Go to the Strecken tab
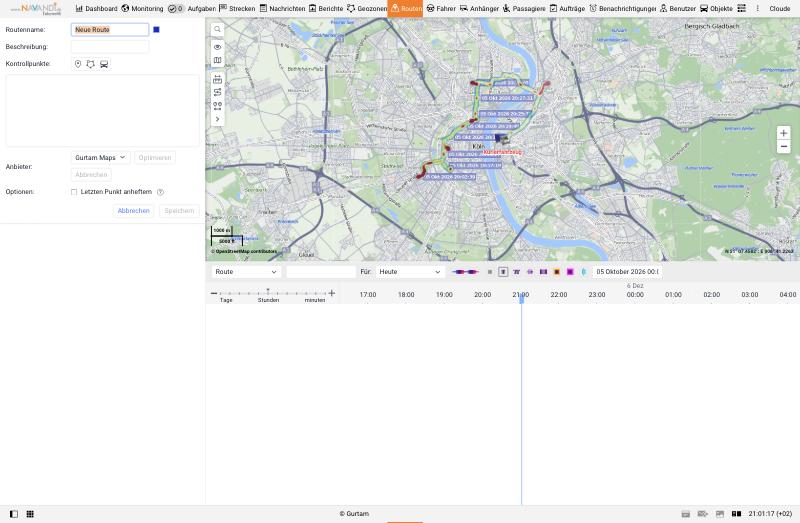Screen dimensions: 800x523 (237, 9)
